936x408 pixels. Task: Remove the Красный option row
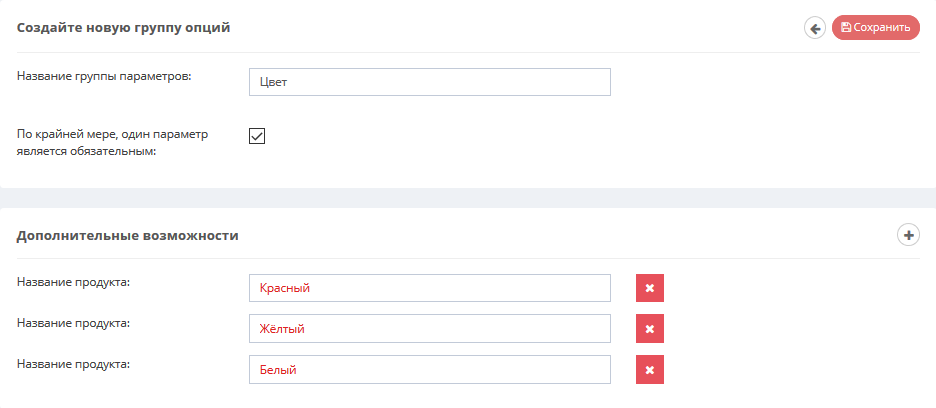(650, 288)
